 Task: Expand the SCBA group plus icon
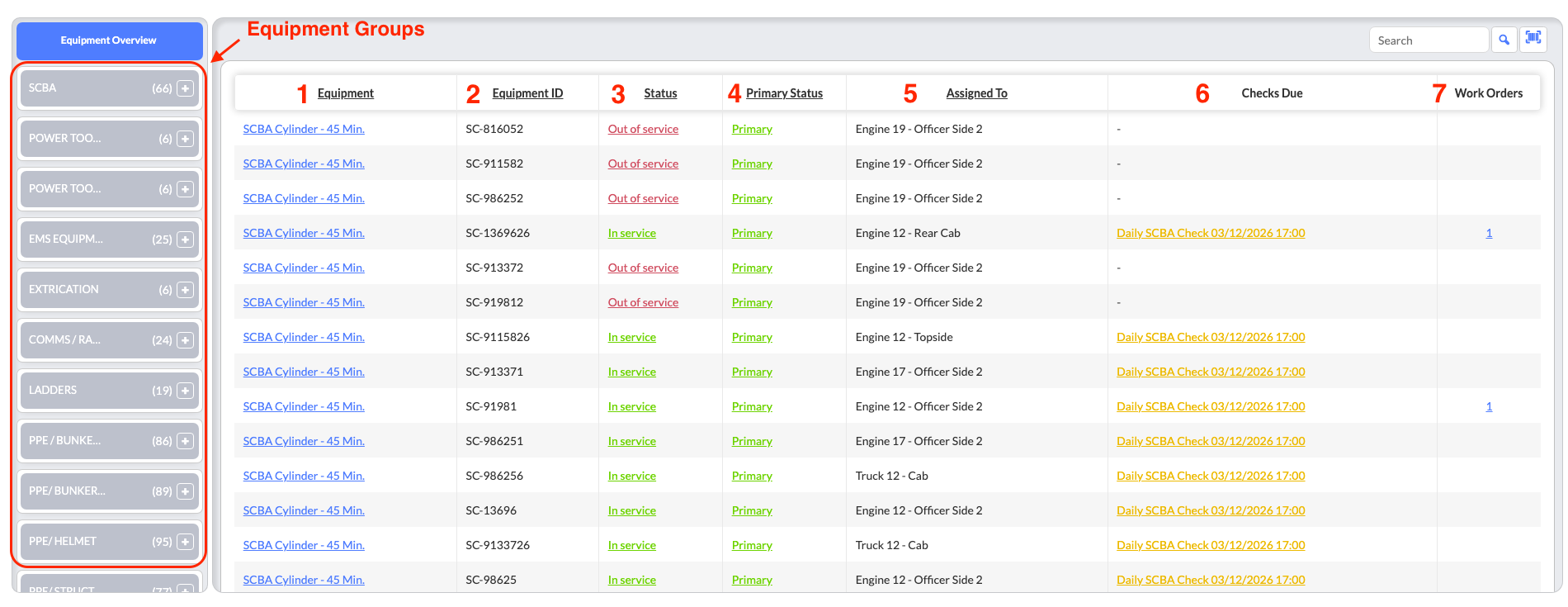186,88
